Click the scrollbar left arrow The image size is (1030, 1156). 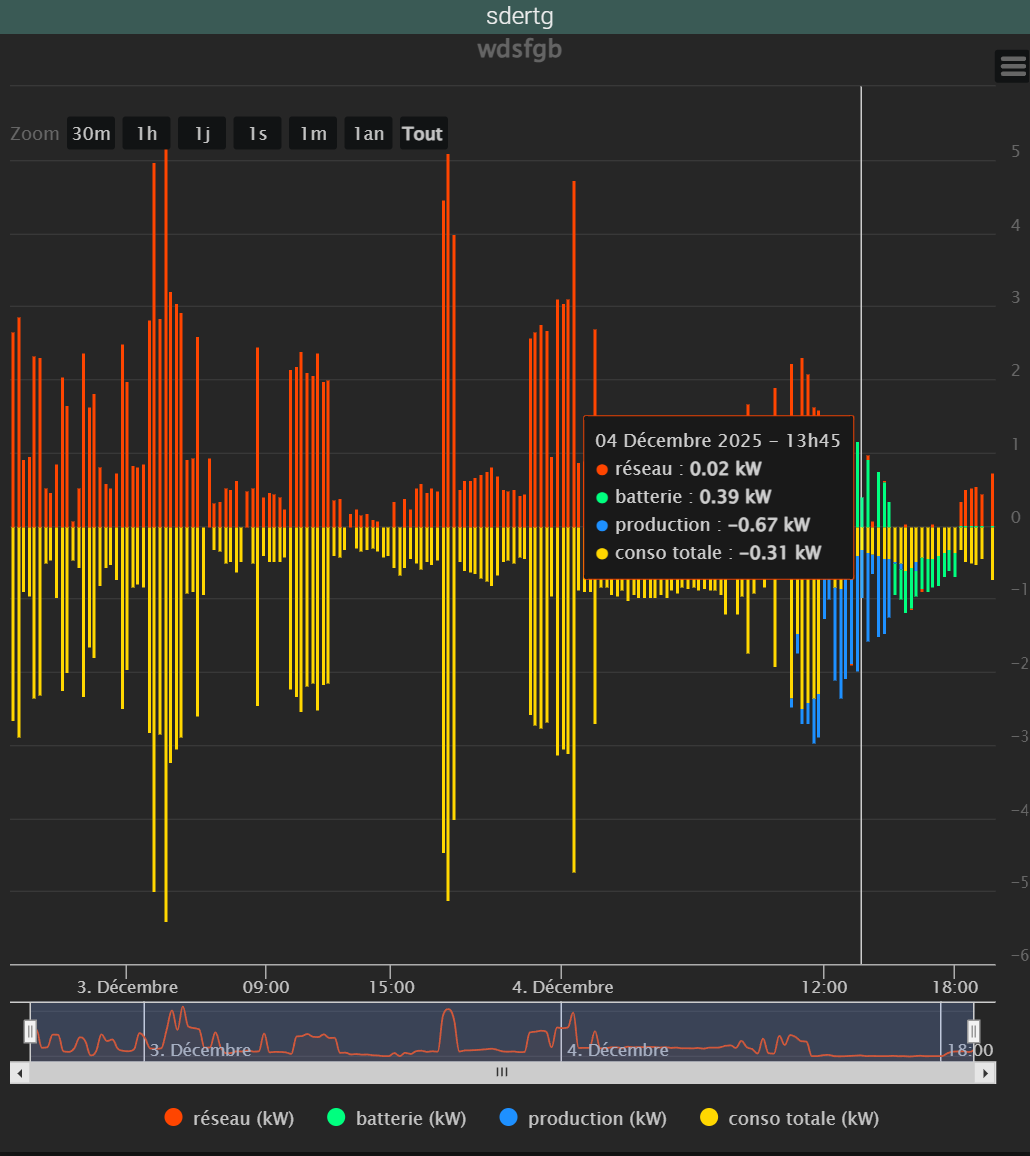point(19,1073)
